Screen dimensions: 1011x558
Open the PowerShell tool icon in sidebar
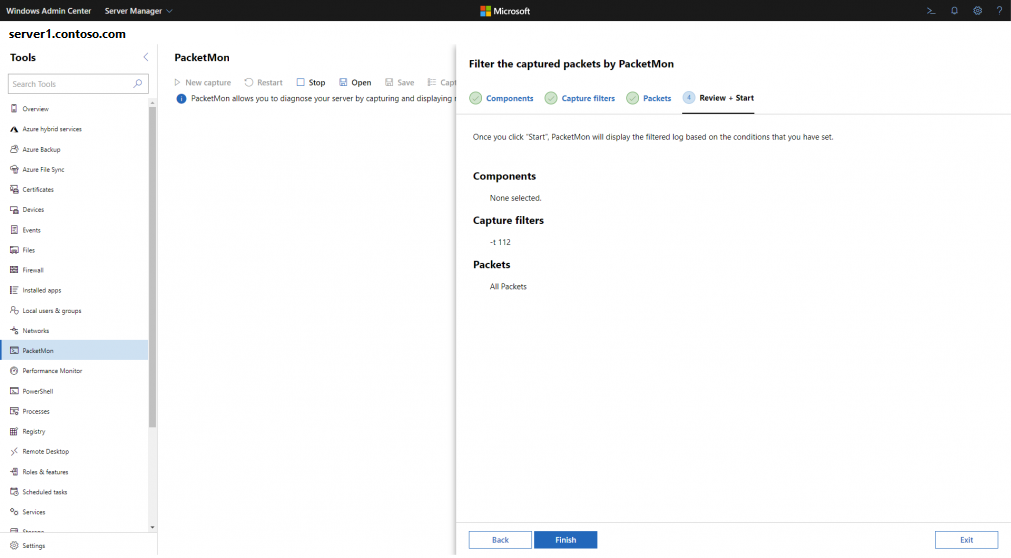coord(14,391)
